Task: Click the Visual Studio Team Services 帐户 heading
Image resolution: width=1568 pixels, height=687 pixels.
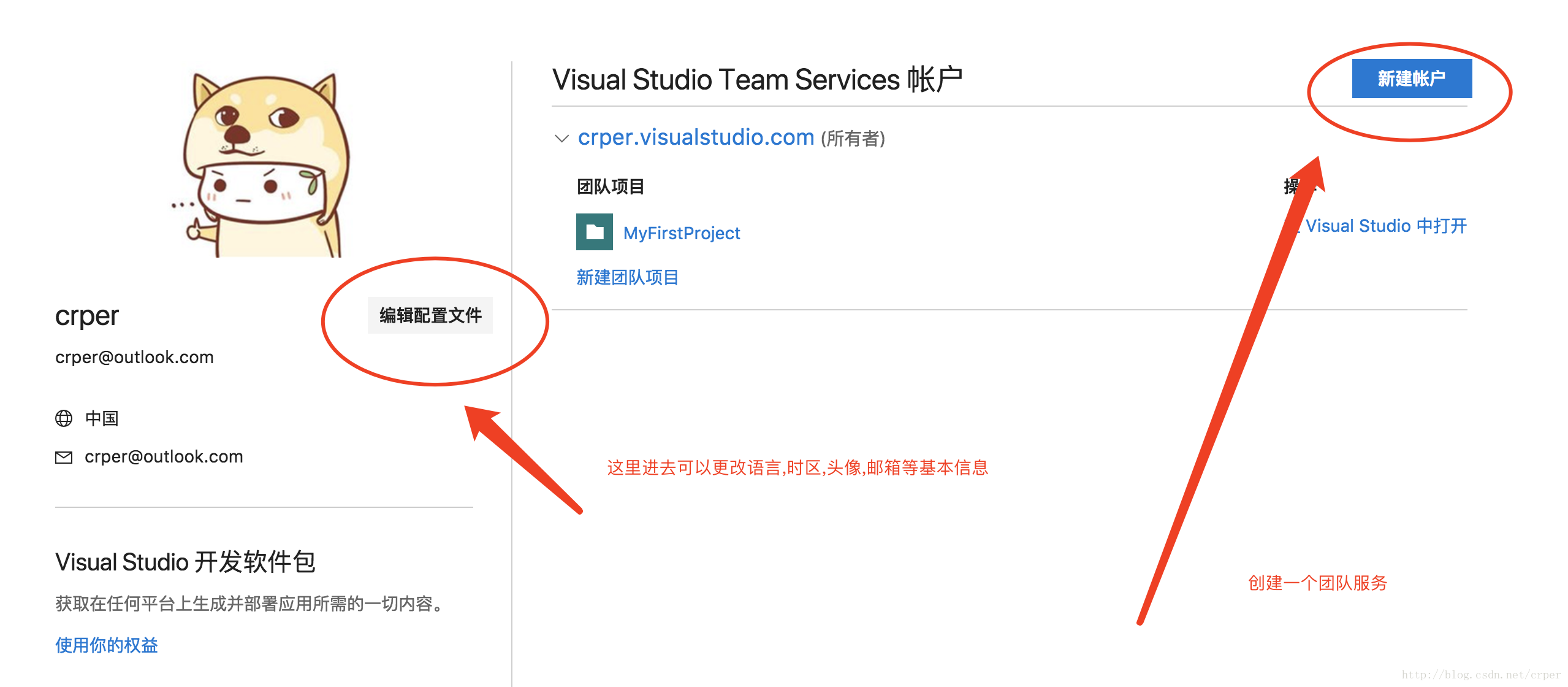Action: (x=756, y=80)
